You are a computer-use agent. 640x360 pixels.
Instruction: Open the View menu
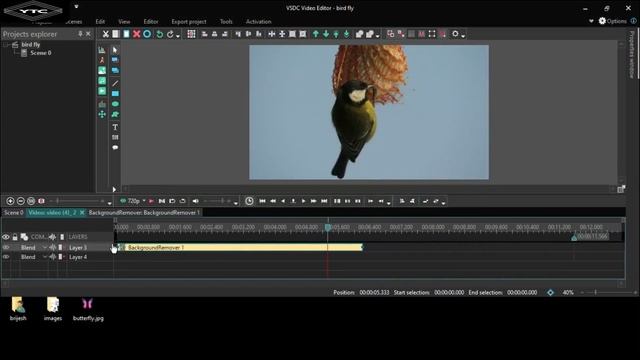point(124,22)
